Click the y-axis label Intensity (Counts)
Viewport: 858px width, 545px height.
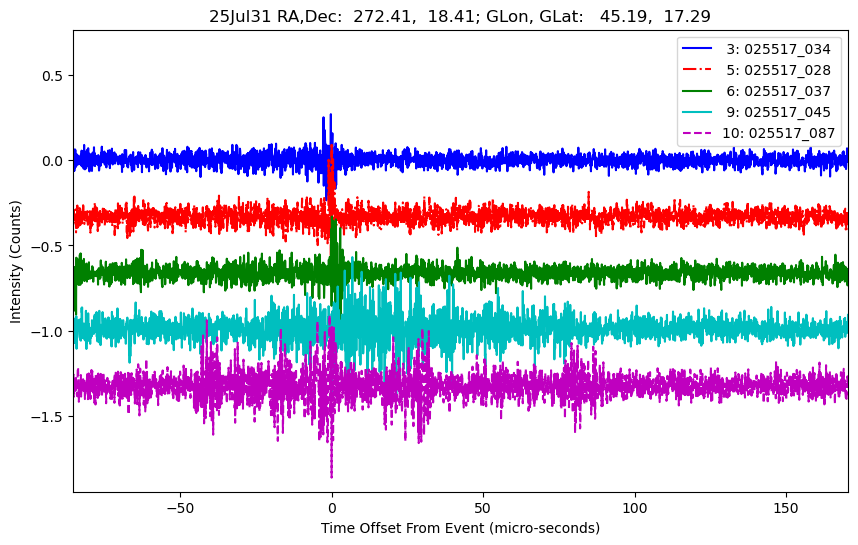pyautogui.click(x=15, y=262)
